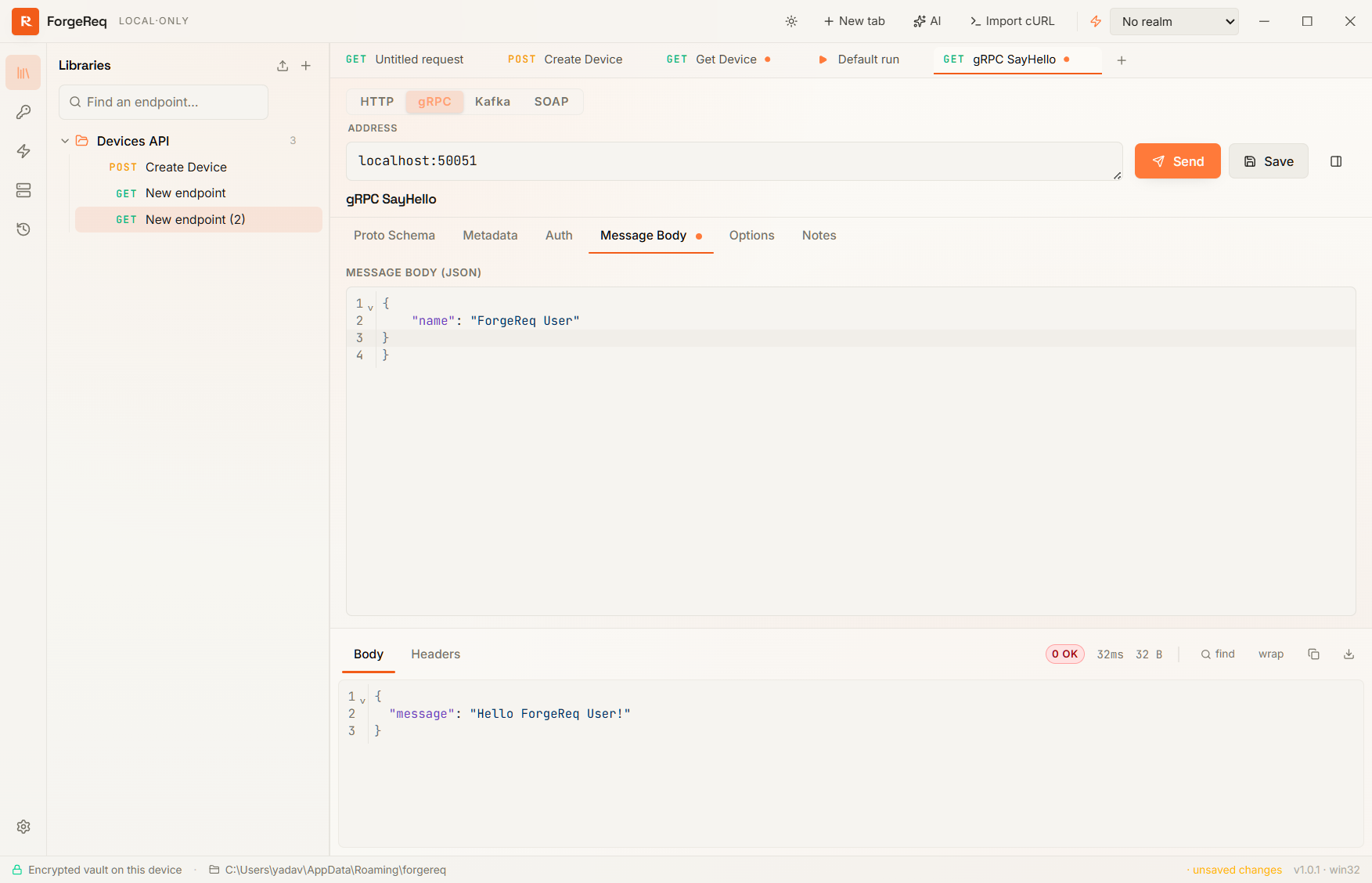
Task: Switch to the Proto Schema tab
Action: (394, 236)
